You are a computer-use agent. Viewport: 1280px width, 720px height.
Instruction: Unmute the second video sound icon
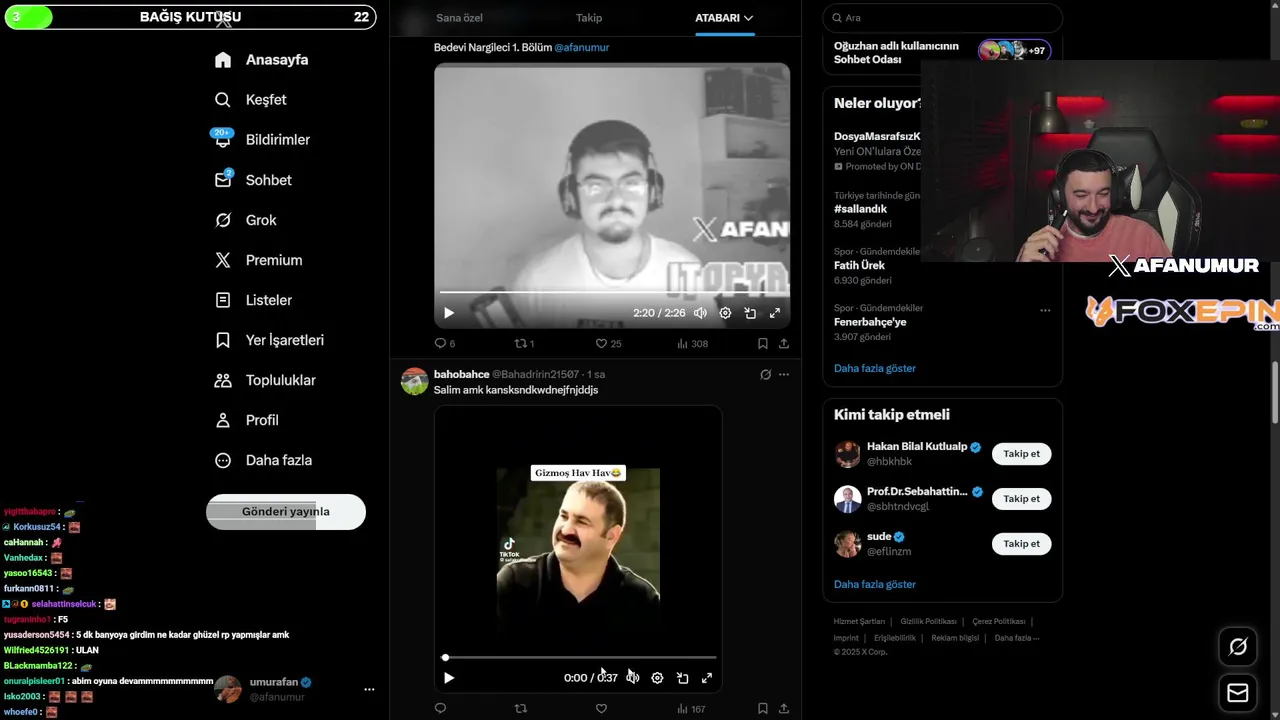coord(633,678)
